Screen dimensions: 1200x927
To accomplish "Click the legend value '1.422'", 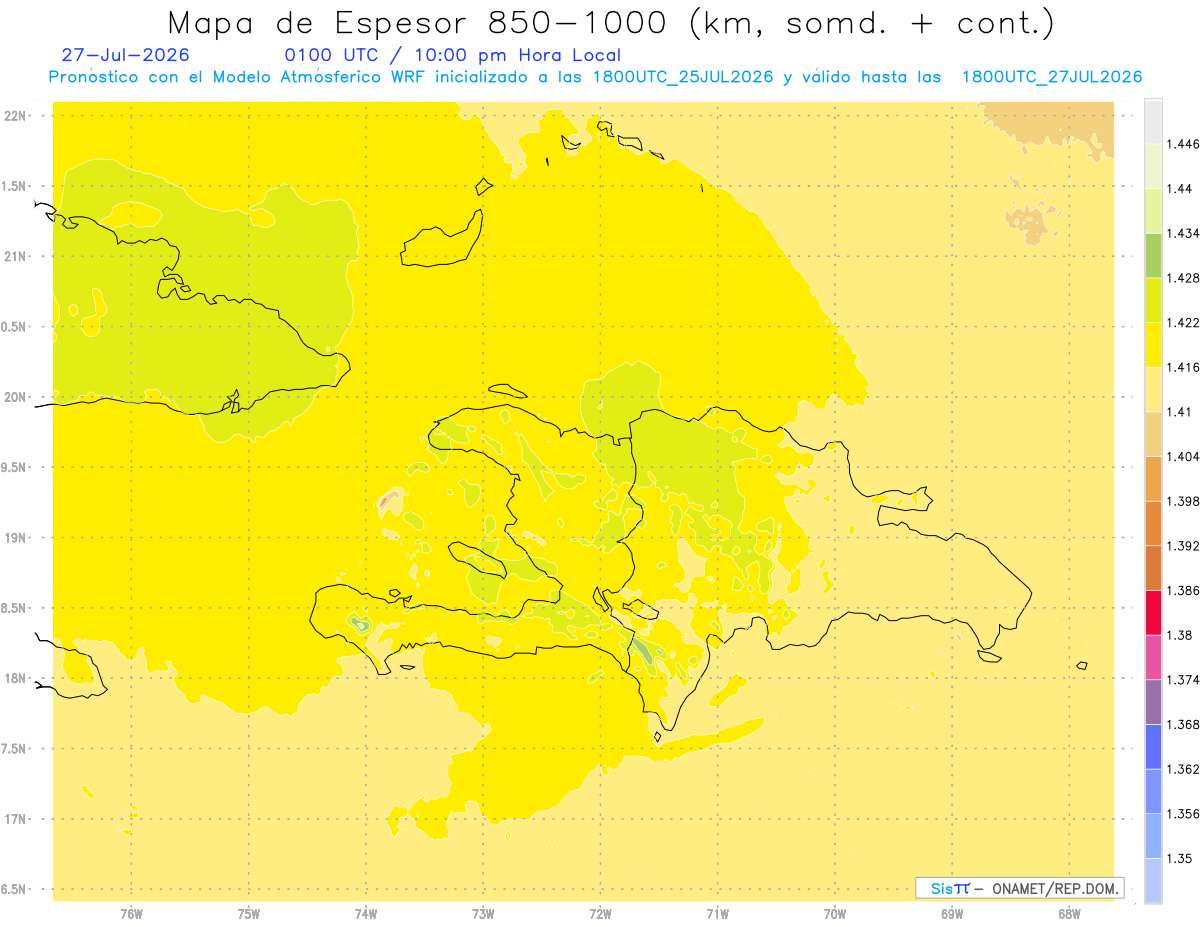I will pos(1183,323).
